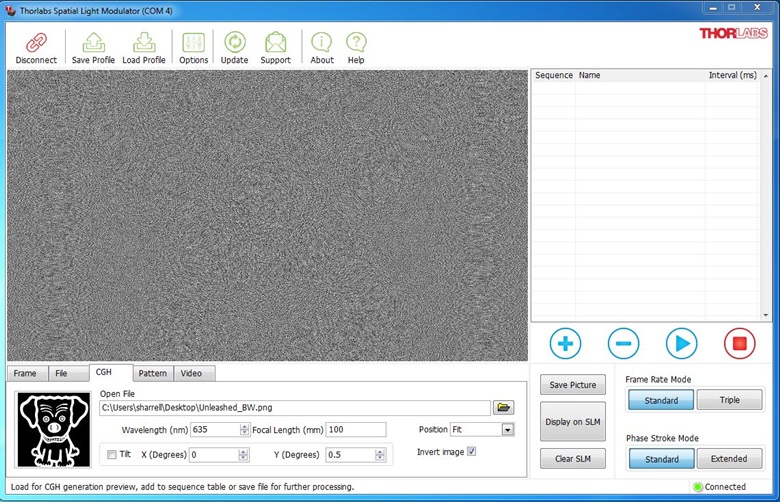Viewport: 780px width, 502px height.
Task: Click the green Connected status indicator
Action: pyautogui.click(x=697, y=487)
